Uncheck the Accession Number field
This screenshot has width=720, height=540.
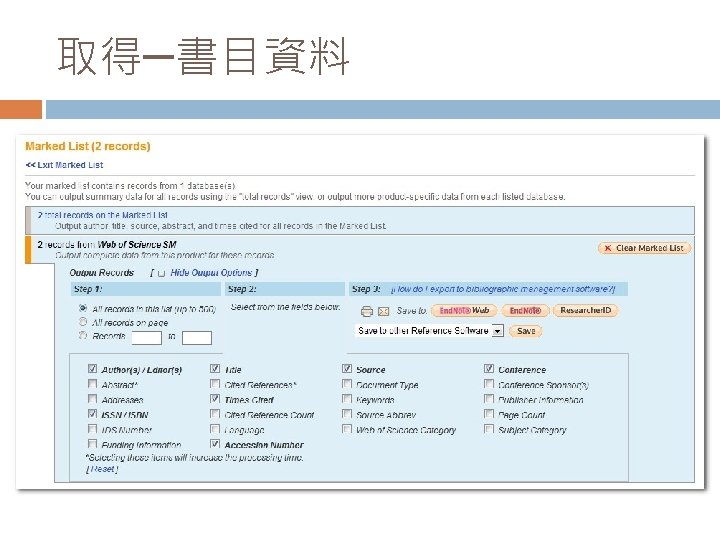[215, 444]
